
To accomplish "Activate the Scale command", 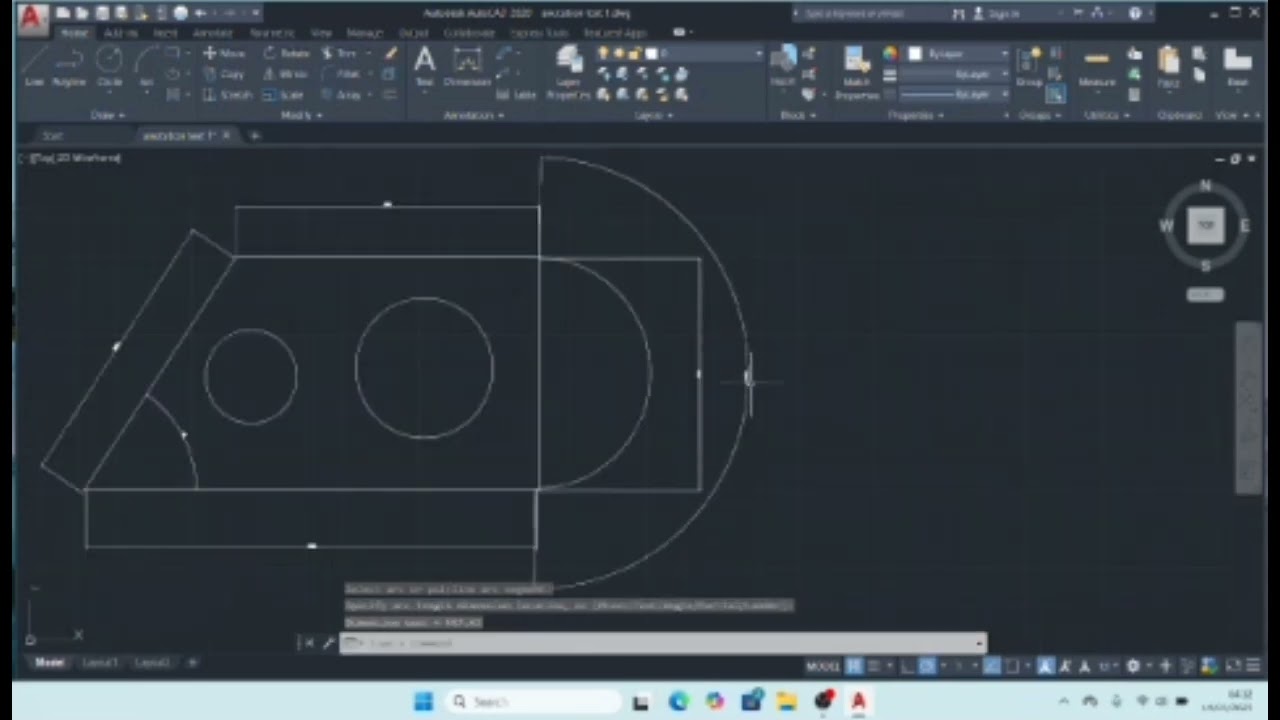I will (x=284, y=95).
